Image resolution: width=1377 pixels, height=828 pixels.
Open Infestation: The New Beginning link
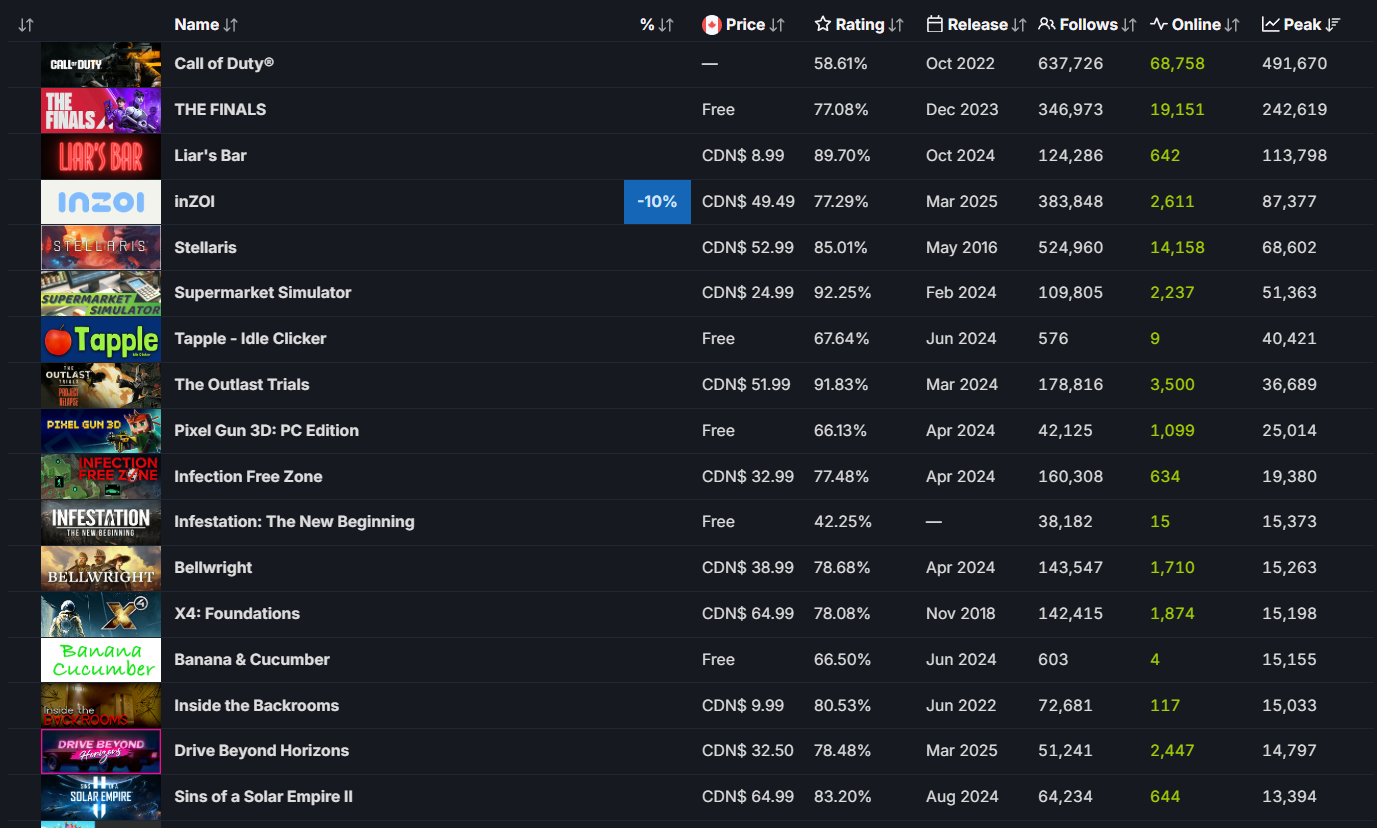pyautogui.click(x=294, y=522)
